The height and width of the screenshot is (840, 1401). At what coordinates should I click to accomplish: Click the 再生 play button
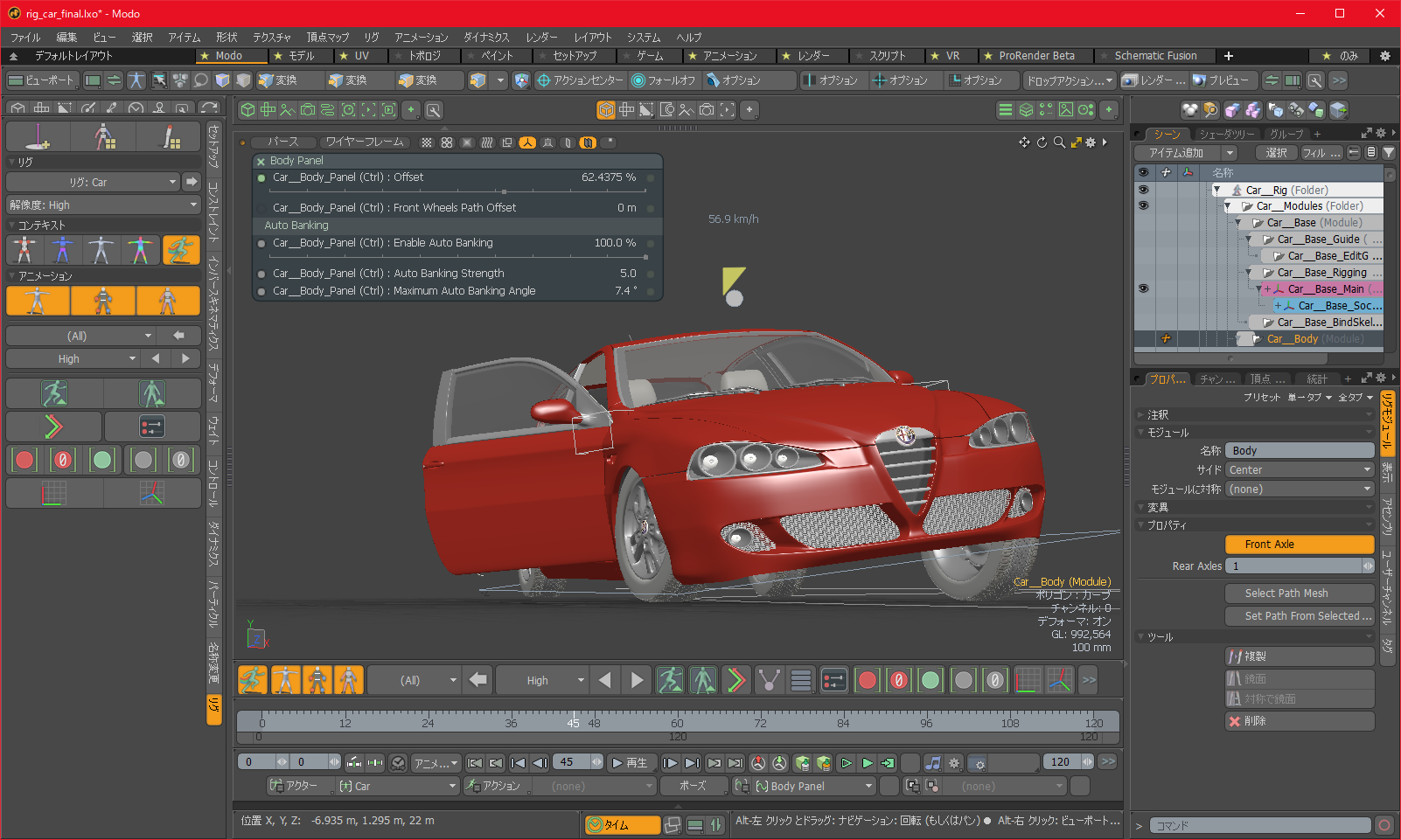tap(630, 762)
